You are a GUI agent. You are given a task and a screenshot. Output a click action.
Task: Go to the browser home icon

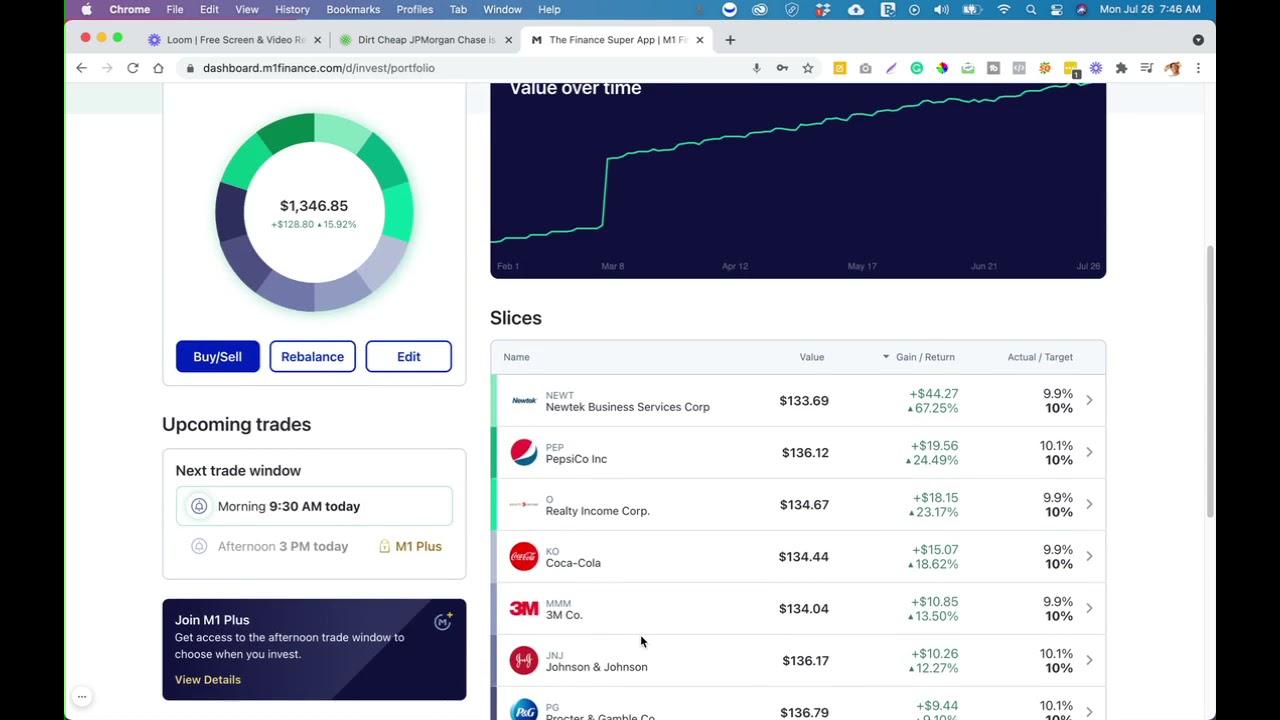point(158,68)
